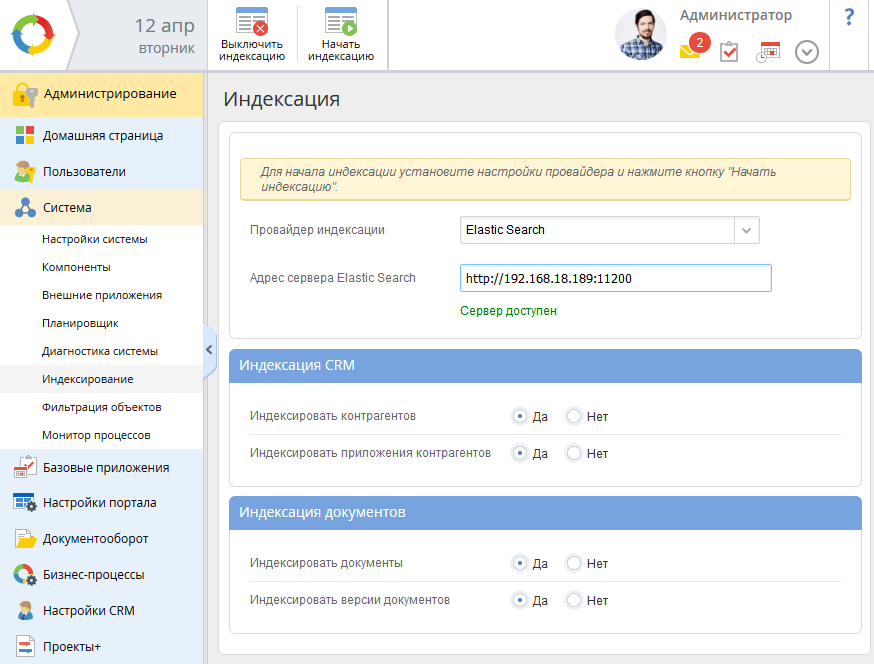Viewport: 874px width, 664px height.
Task: Click the Disable indexing (Выключить индексацию) toolbar icon
Action: [252, 22]
